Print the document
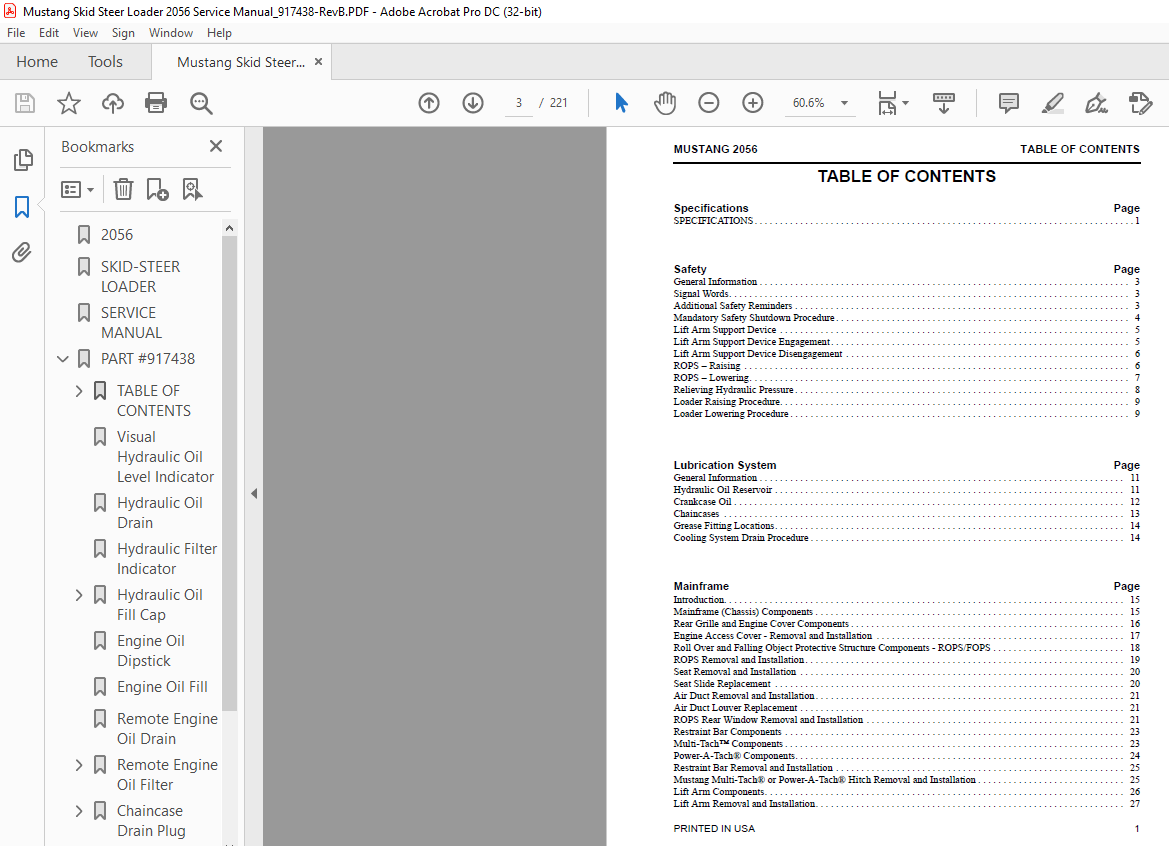The height and width of the screenshot is (846, 1169). [156, 103]
